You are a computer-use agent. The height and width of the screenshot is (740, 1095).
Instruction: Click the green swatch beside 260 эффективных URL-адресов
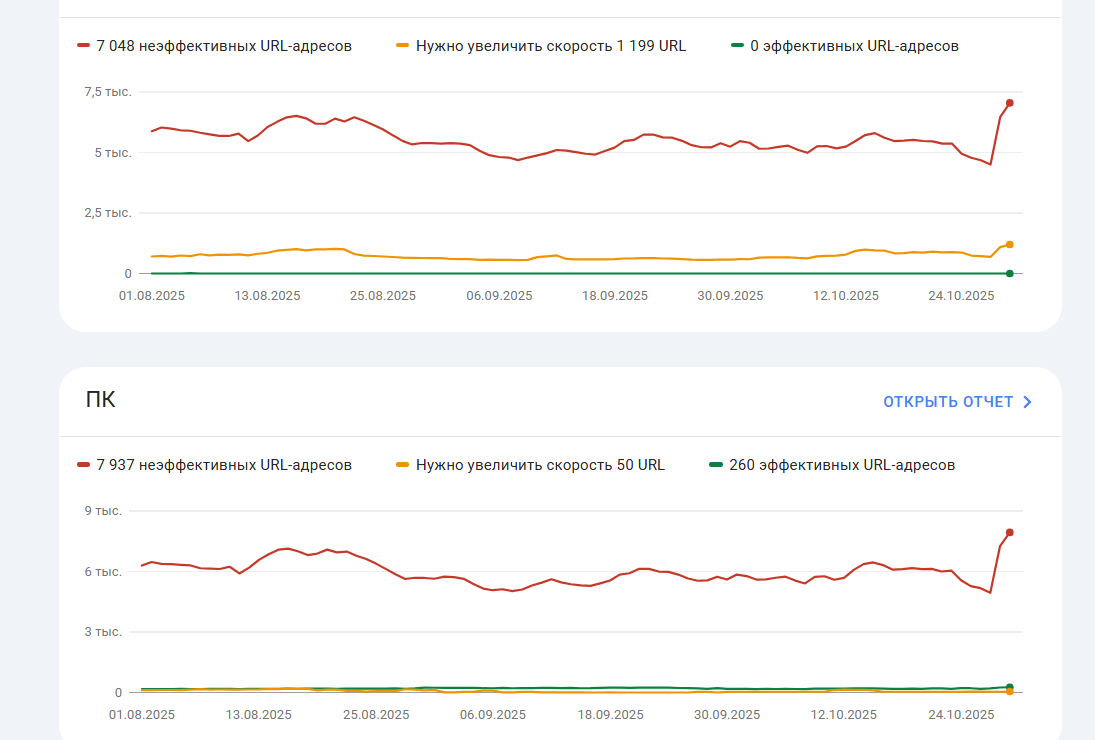[x=716, y=464]
